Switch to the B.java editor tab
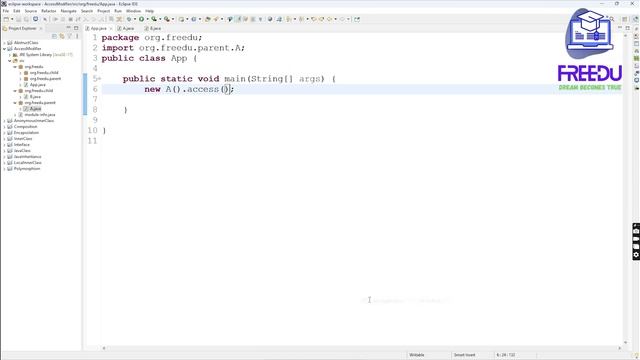The width and height of the screenshot is (640, 360). (x=153, y=29)
